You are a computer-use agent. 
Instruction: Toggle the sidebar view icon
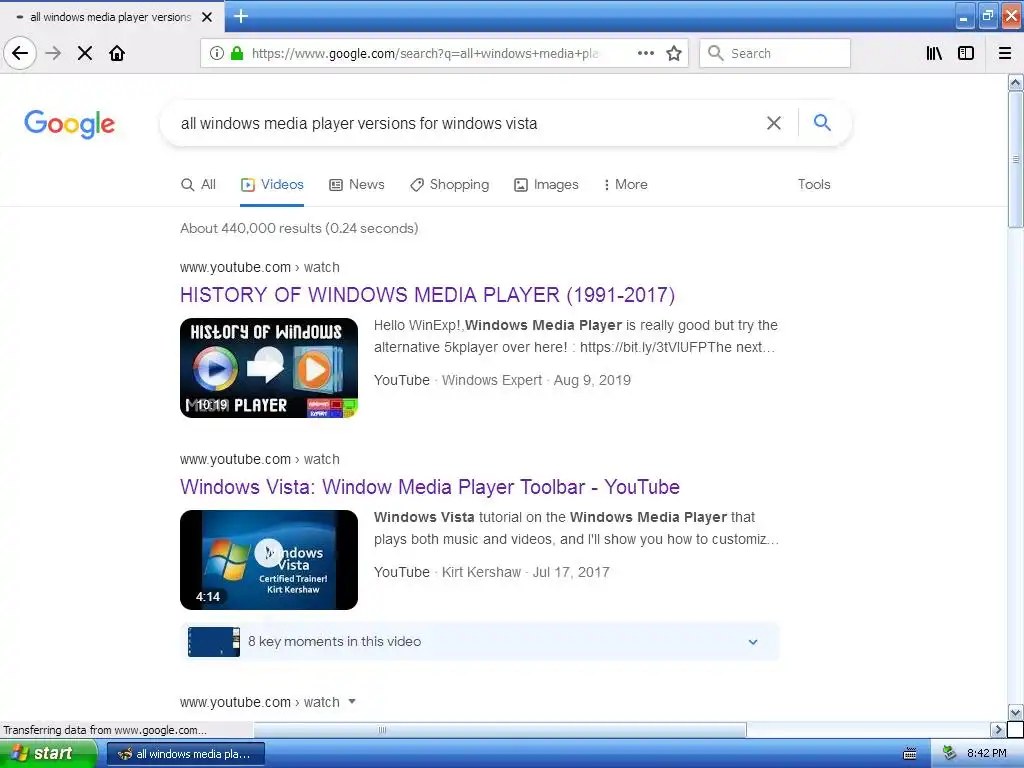tap(966, 53)
